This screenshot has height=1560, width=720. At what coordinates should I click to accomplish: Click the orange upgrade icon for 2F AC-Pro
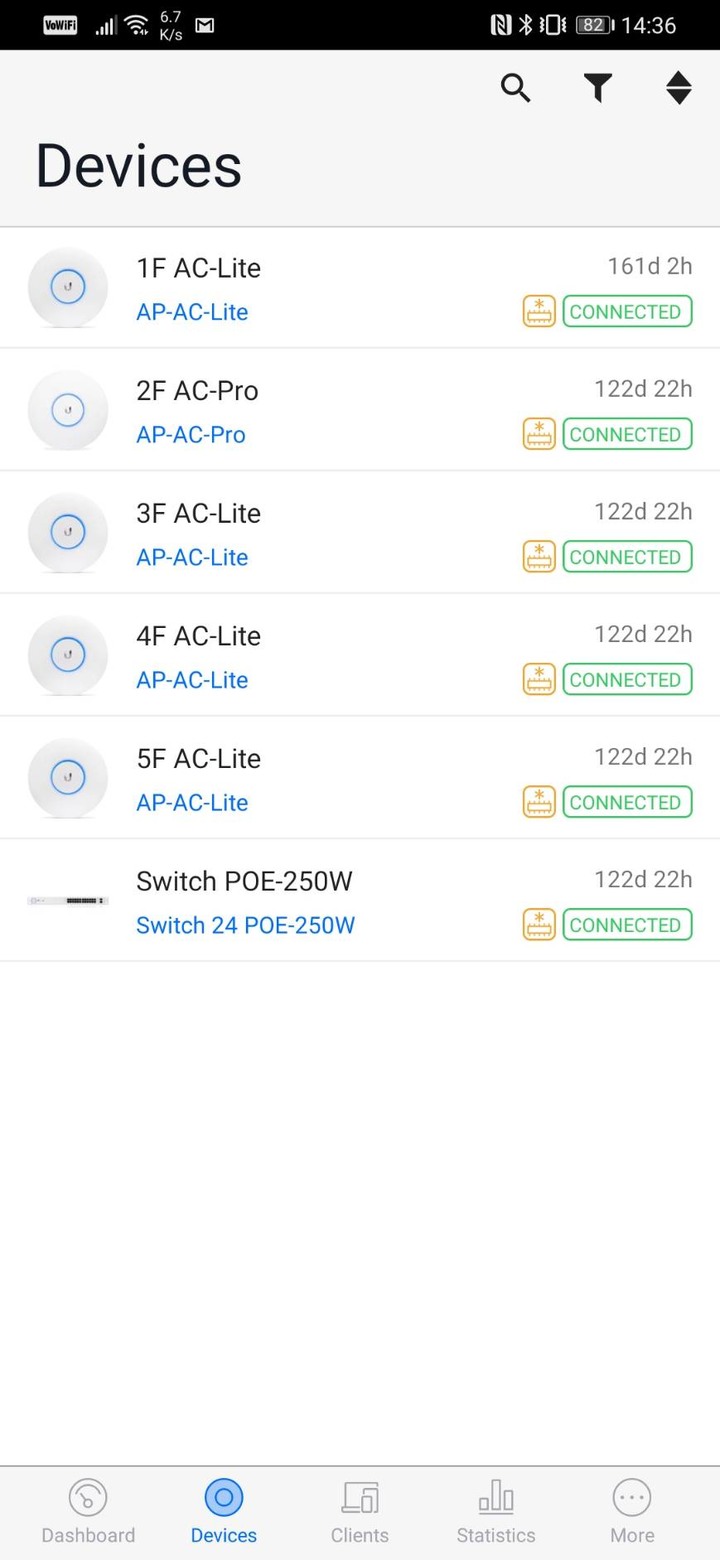coord(539,434)
